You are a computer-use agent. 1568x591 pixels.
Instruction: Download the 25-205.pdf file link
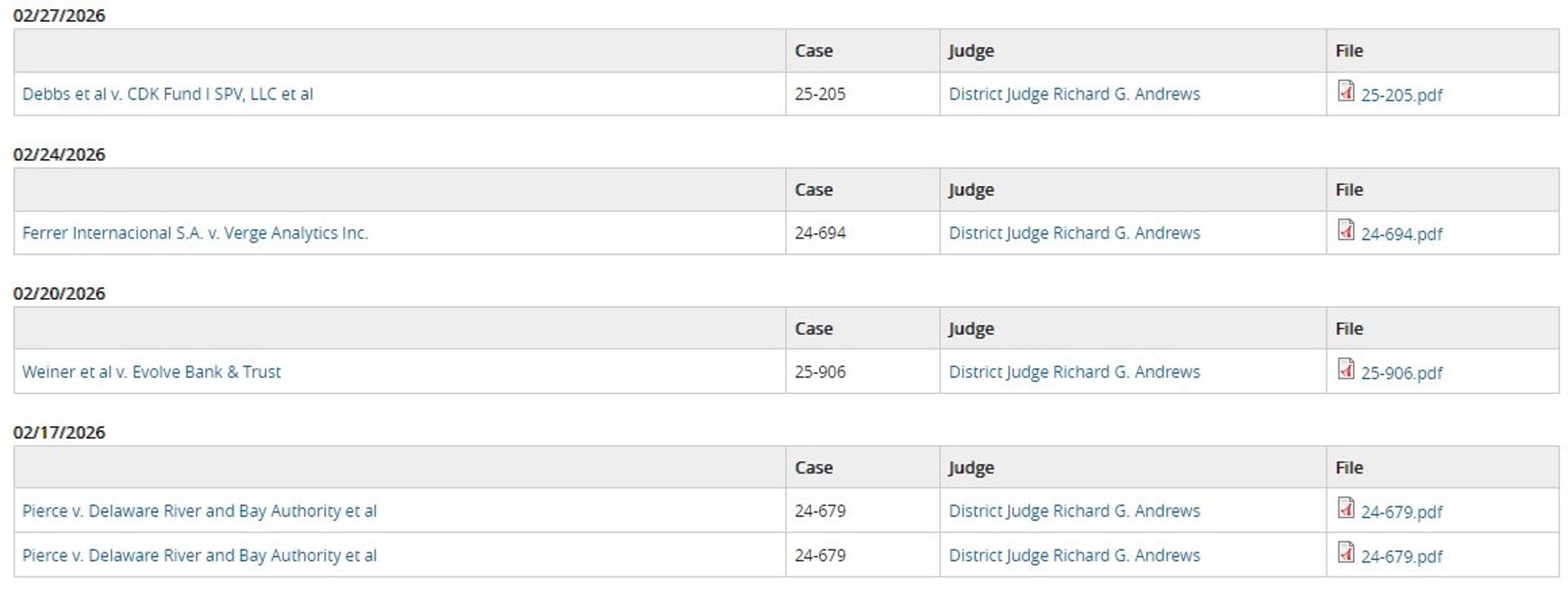coord(1401,95)
